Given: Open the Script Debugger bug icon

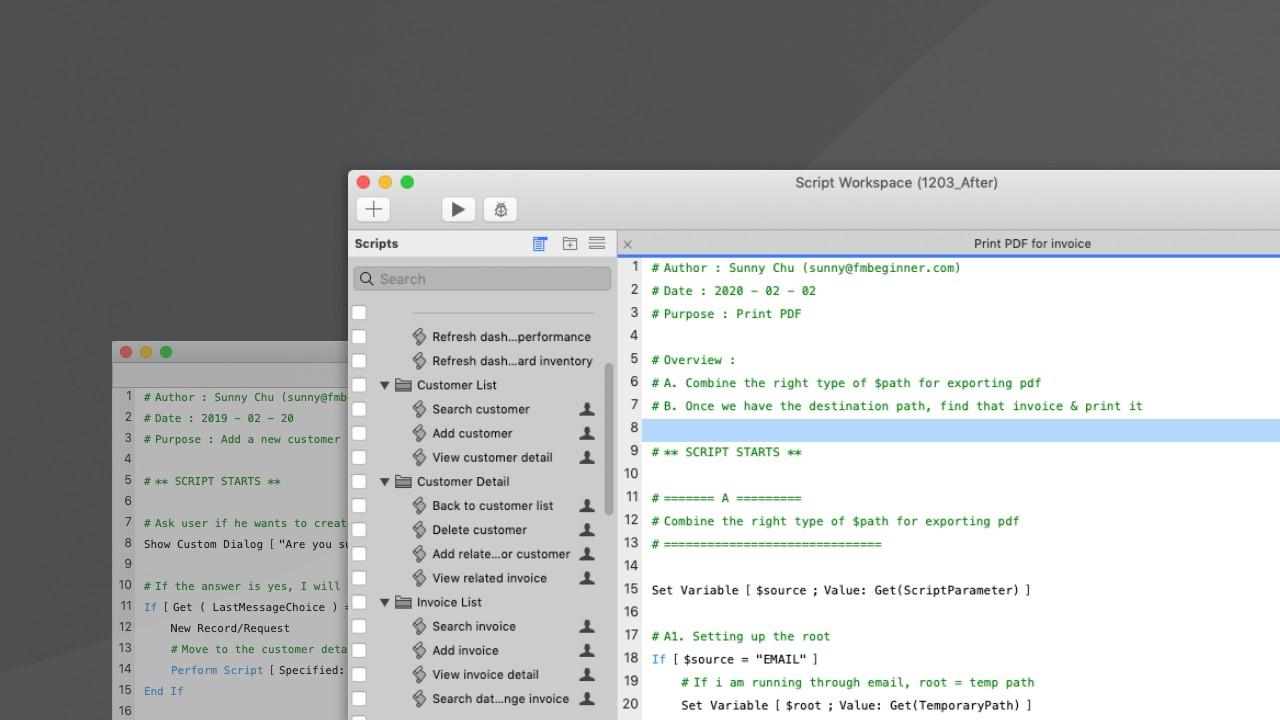Looking at the screenshot, I should [501, 209].
